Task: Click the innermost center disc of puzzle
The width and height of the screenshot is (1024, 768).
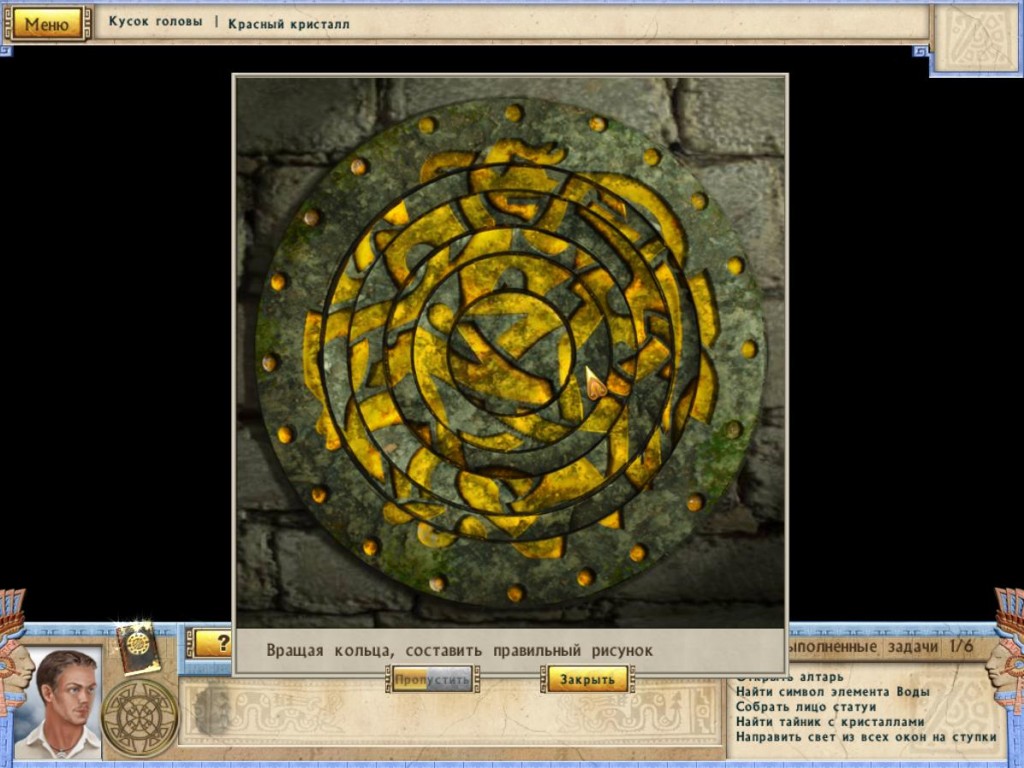Action: click(511, 353)
